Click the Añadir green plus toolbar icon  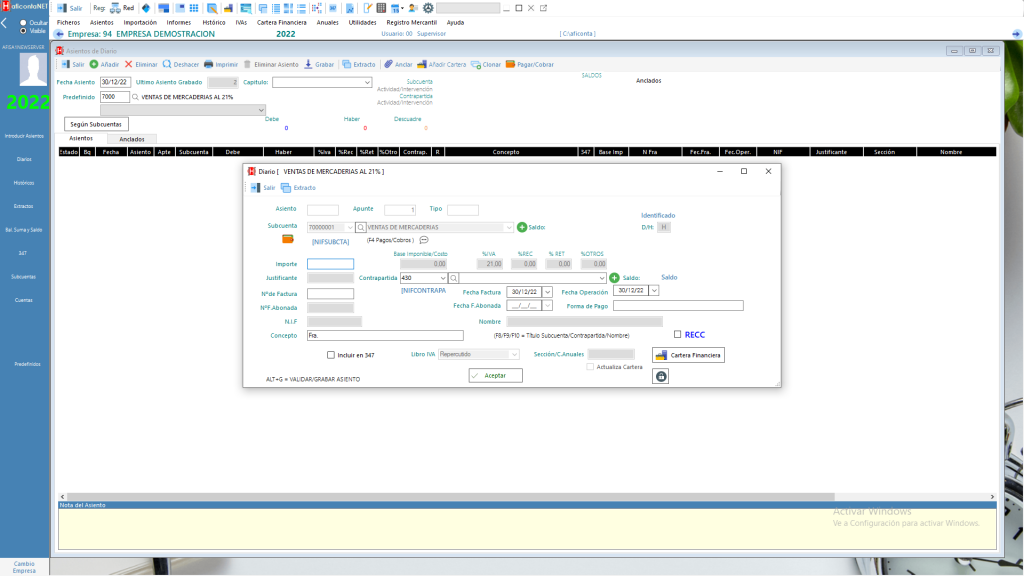(94, 65)
